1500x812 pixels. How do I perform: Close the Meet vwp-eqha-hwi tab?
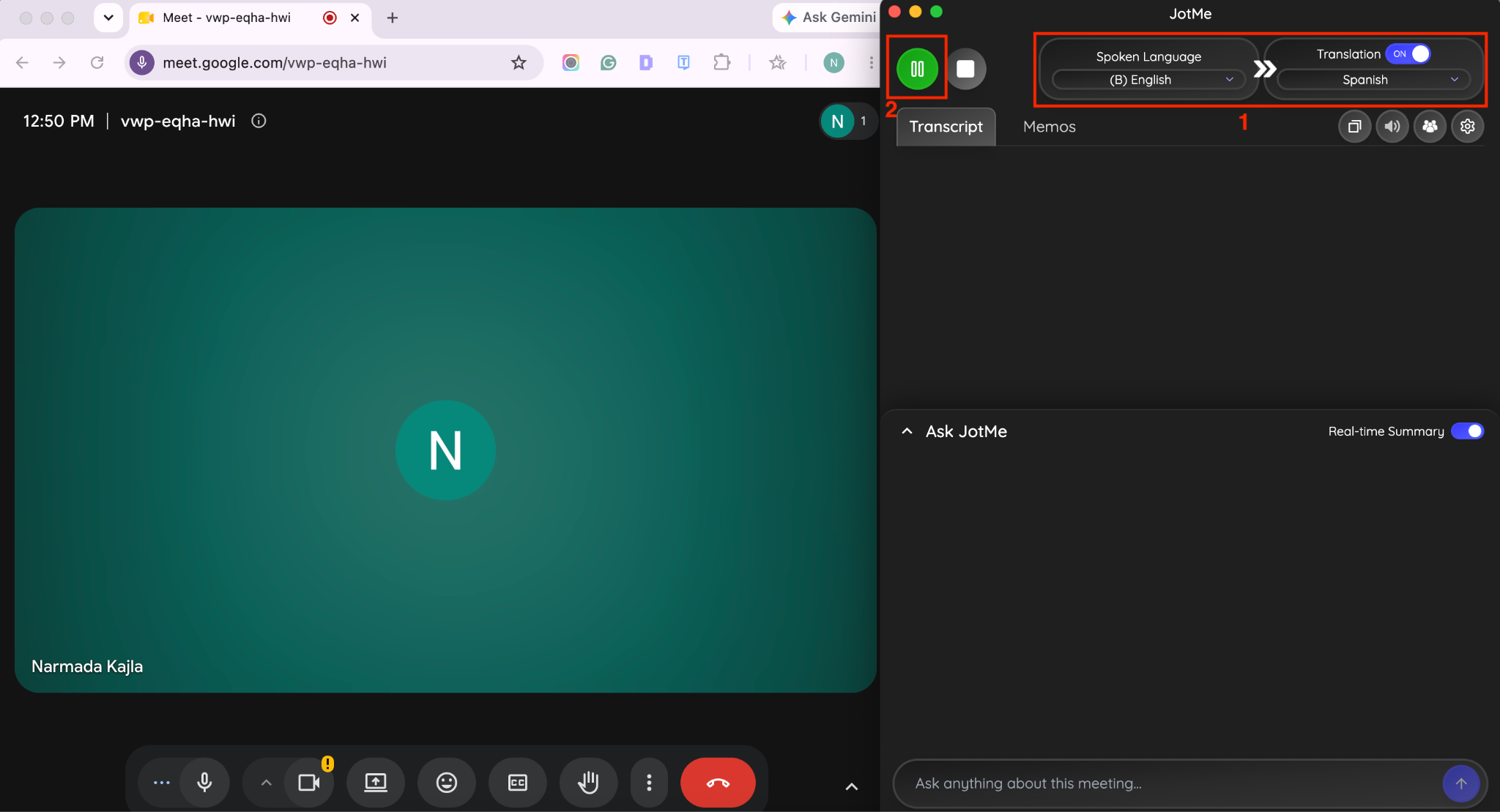pos(354,18)
